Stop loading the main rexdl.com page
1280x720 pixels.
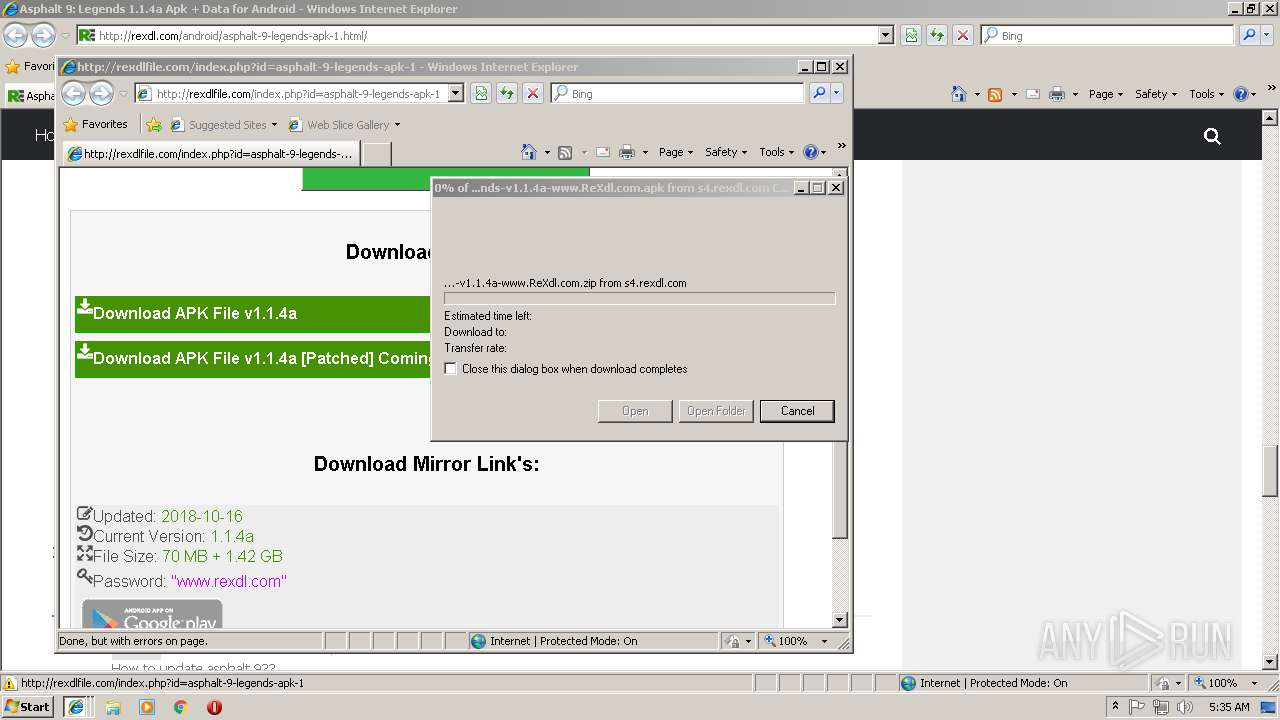click(x=963, y=35)
